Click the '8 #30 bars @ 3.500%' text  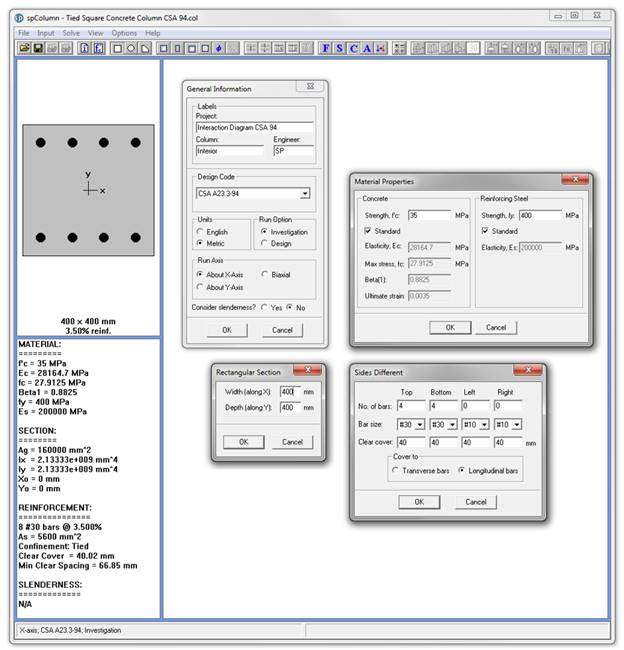click(x=60, y=527)
